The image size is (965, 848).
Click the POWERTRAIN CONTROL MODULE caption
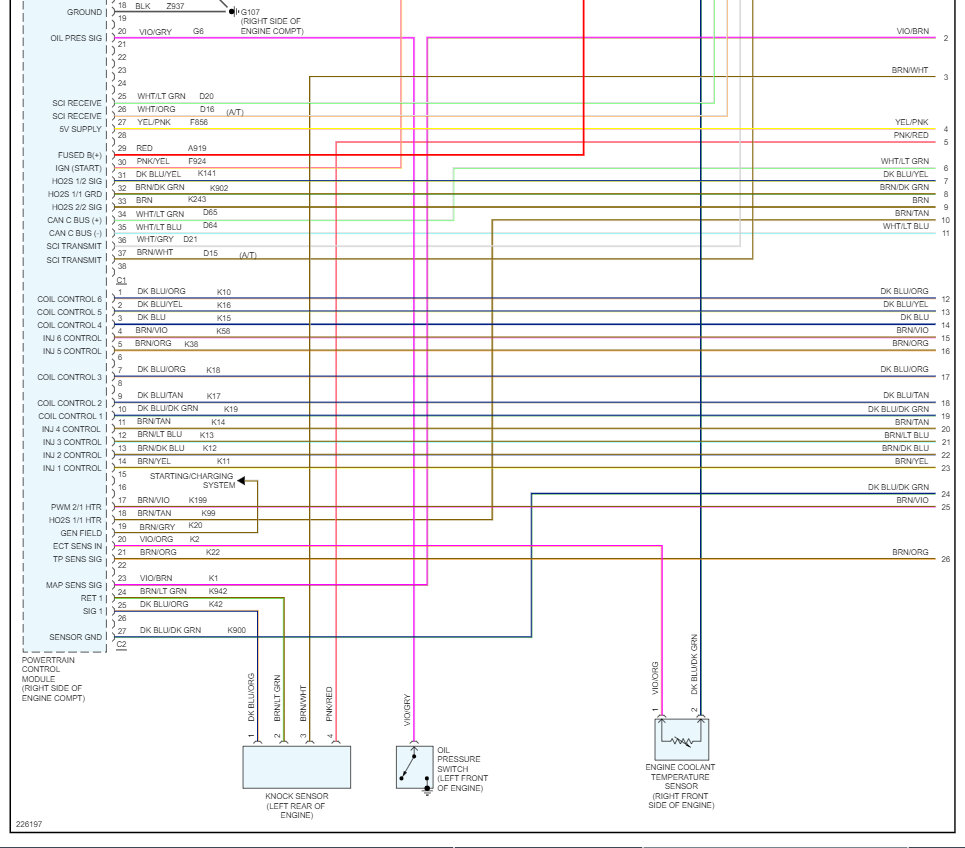53,679
